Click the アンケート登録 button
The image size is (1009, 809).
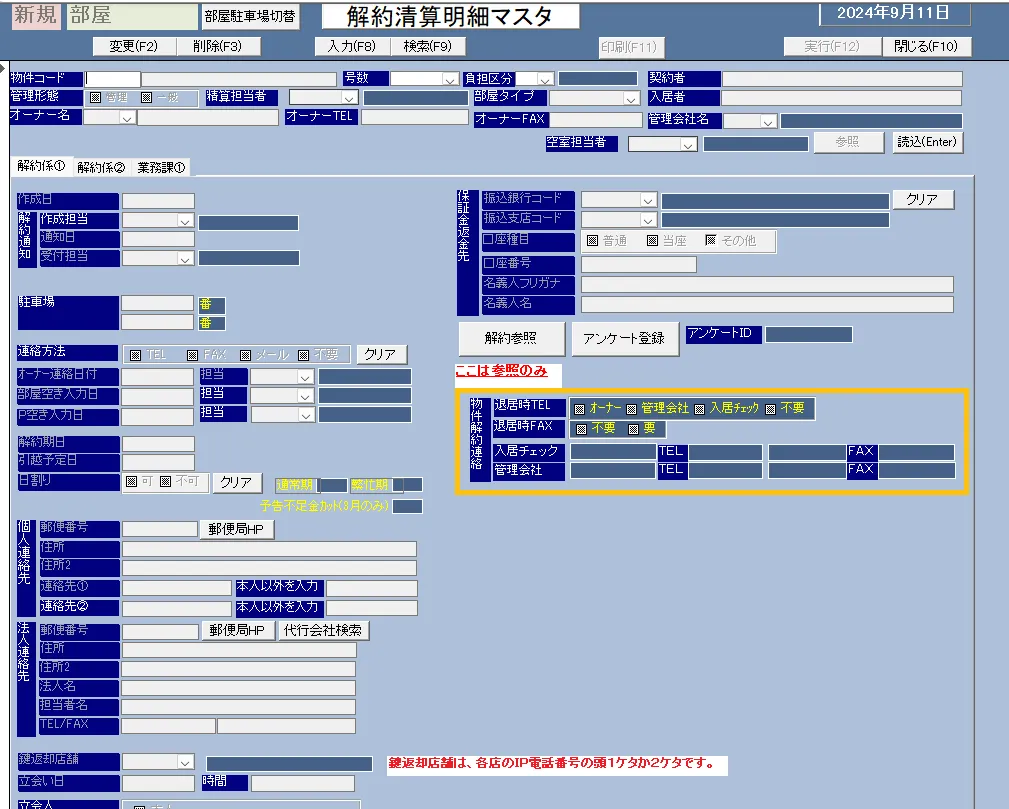pos(624,338)
